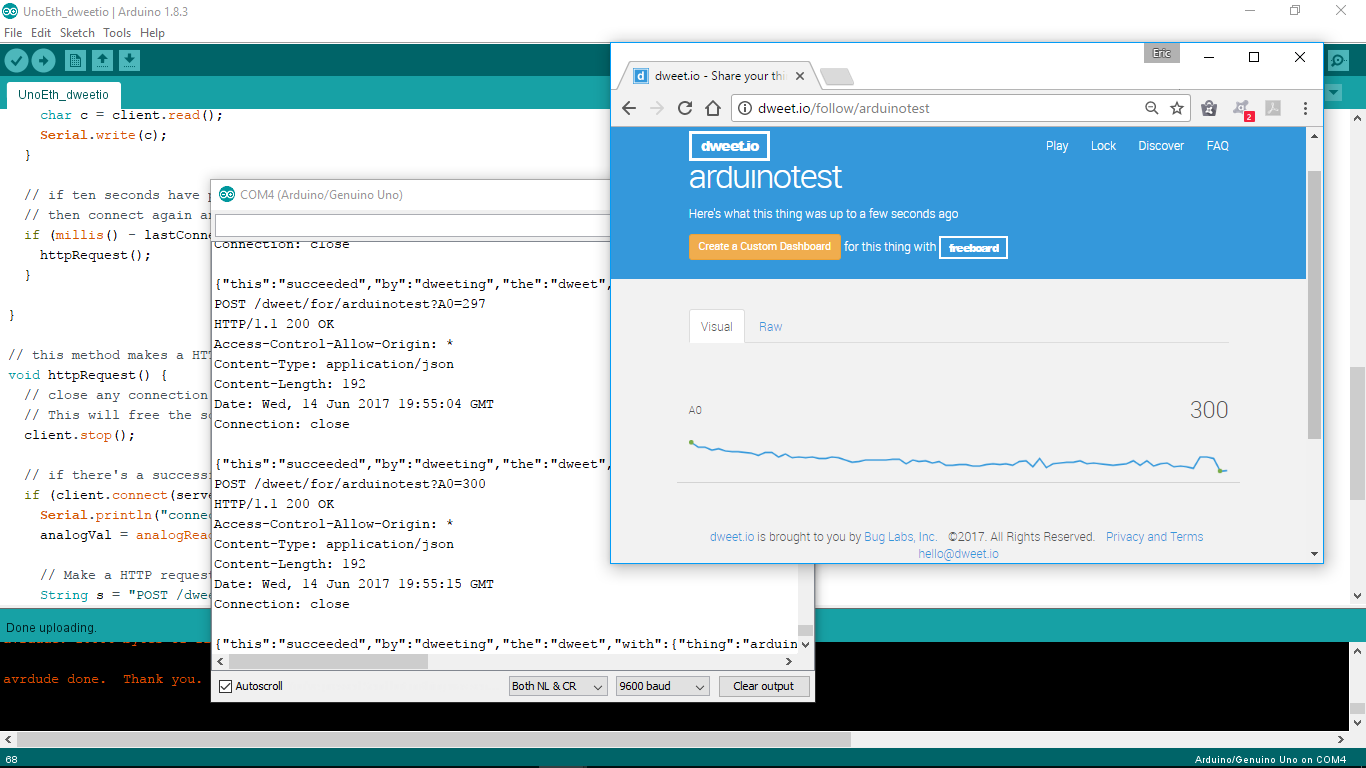The image size is (1366, 768).
Task: Click the Bug Labs, Inc. footer link
Action: click(901, 537)
